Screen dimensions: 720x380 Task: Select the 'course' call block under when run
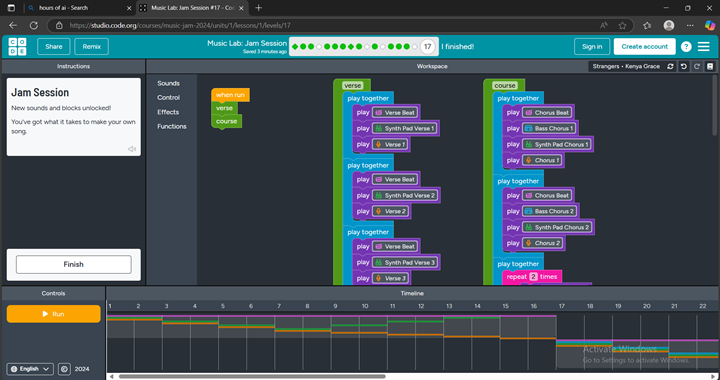[x=226, y=122]
